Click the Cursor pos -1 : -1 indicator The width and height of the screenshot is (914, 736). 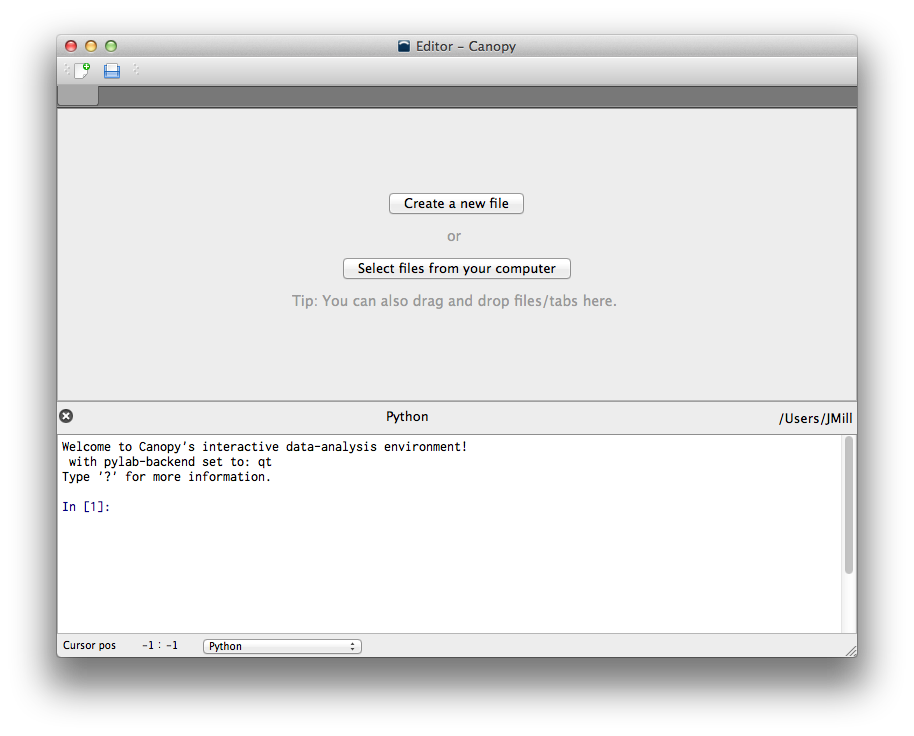point(120,645)
